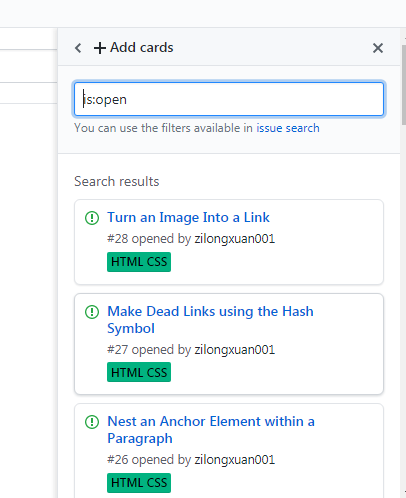
Task: Click zilongxuan001 author on issue #26
Action: click(x=235, y=460)
